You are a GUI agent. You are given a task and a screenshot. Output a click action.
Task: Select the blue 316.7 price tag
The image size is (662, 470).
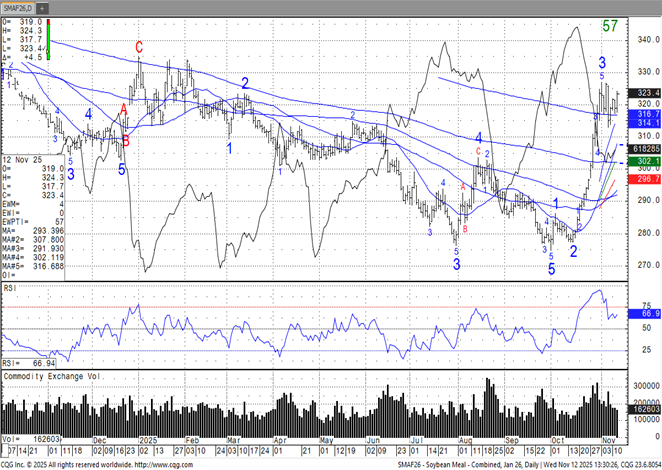coord(645,115)
